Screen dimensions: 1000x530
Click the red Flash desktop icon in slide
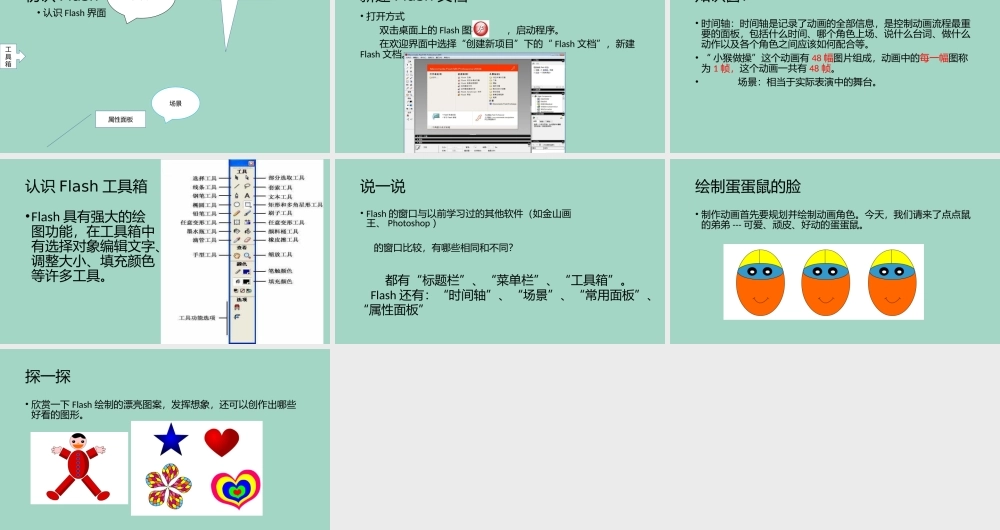click(481, 29)
